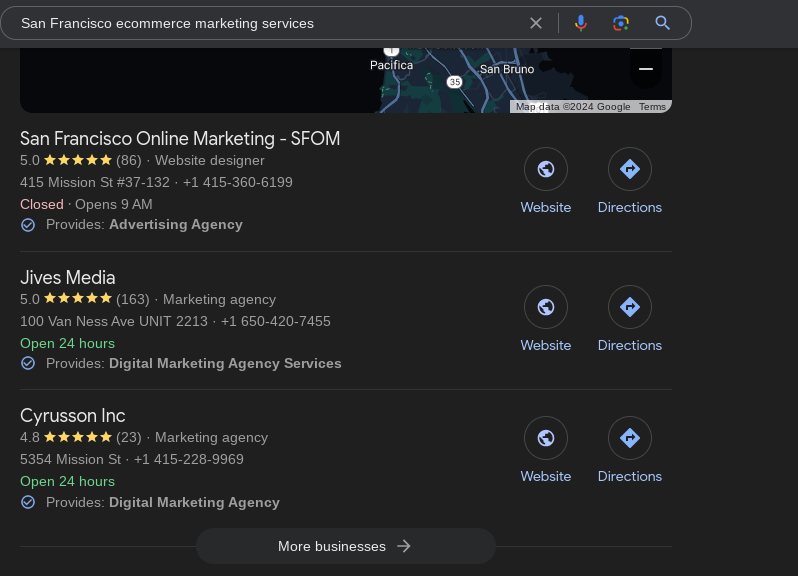This screenshot has width=798, height=576.
Task: Click the More businesses button
Action: [x=346, y=546]
